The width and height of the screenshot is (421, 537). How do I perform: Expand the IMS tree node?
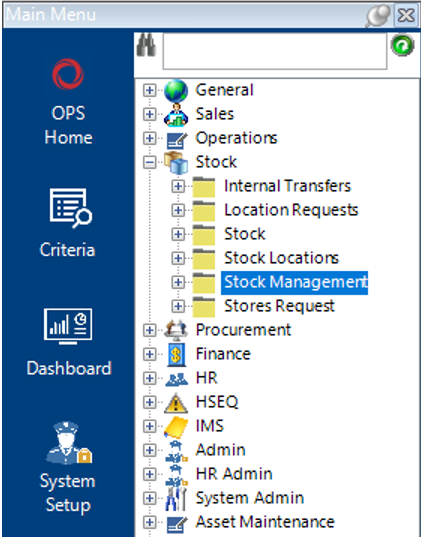149,426
